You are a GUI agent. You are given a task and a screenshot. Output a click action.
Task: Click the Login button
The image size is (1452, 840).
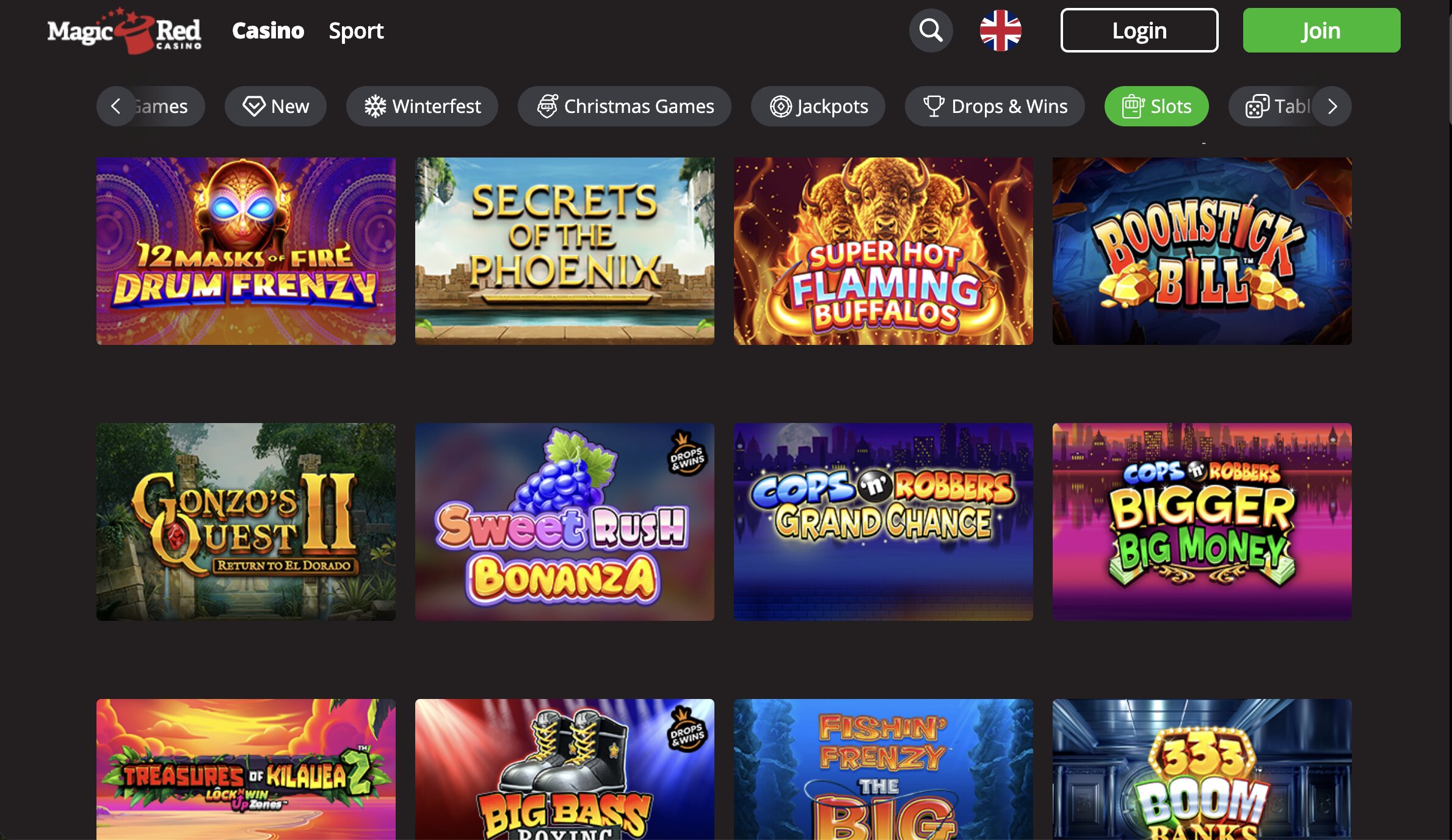point(1139,31)
